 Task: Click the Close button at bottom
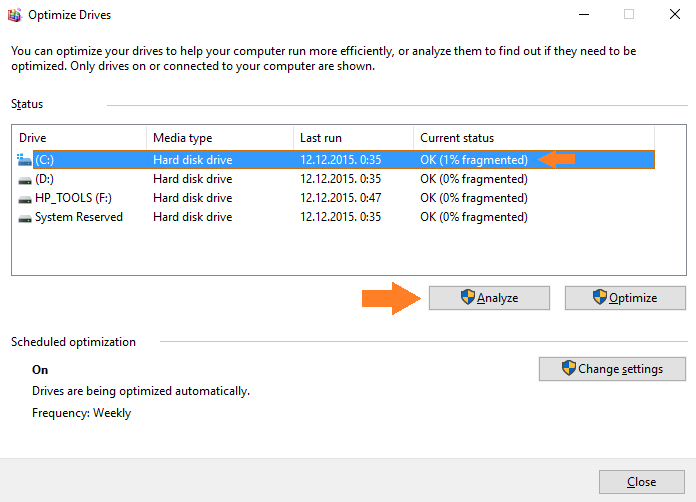coord(642,482)
